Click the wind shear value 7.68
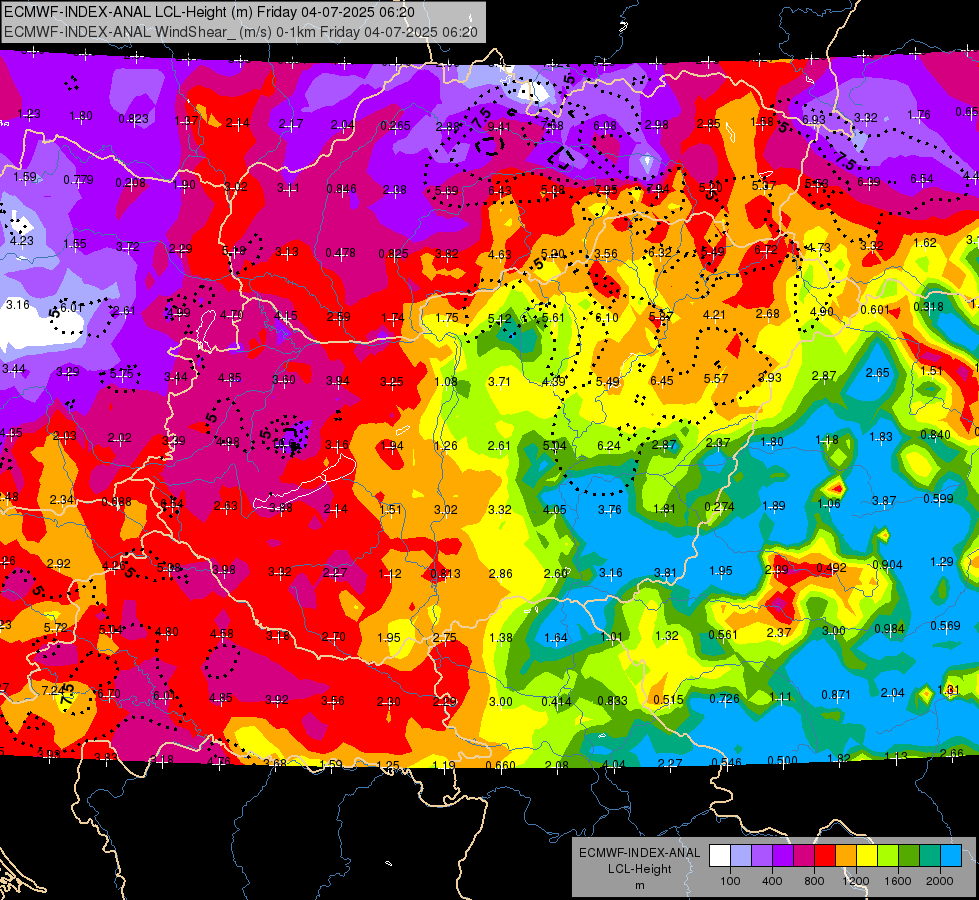The image size is (979, 900). coord(552,126)
